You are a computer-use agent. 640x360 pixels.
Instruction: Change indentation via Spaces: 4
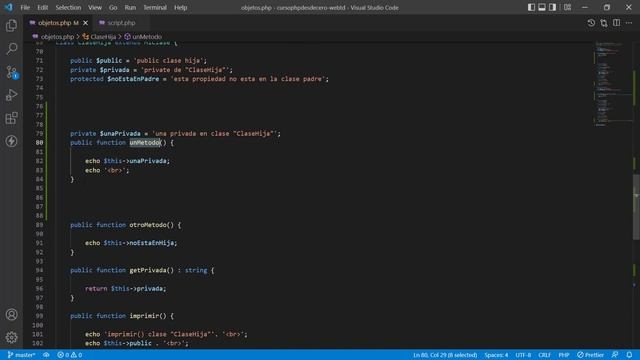(496, 355)
